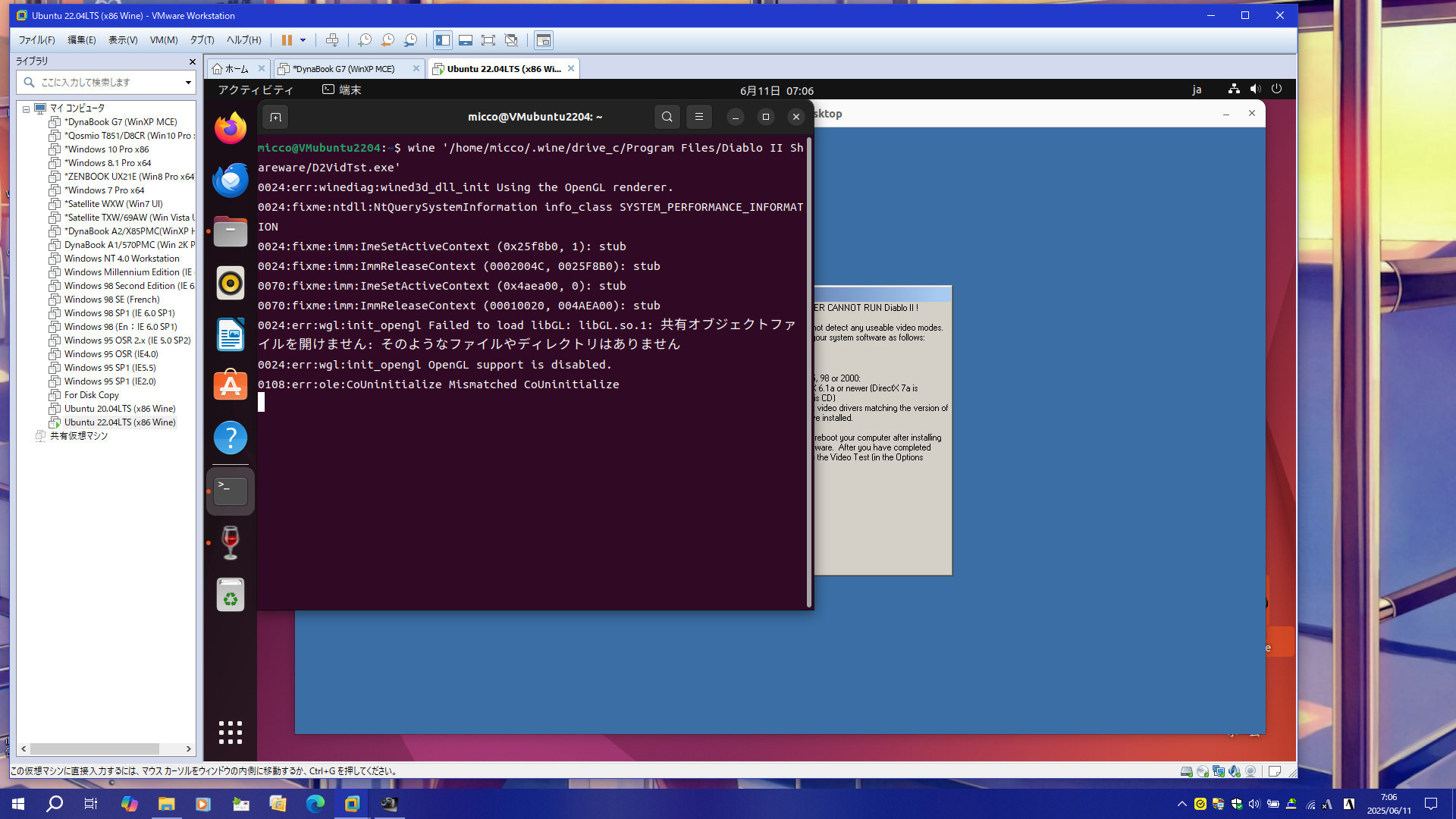Toggle the thumbnail bar view button

466,40
